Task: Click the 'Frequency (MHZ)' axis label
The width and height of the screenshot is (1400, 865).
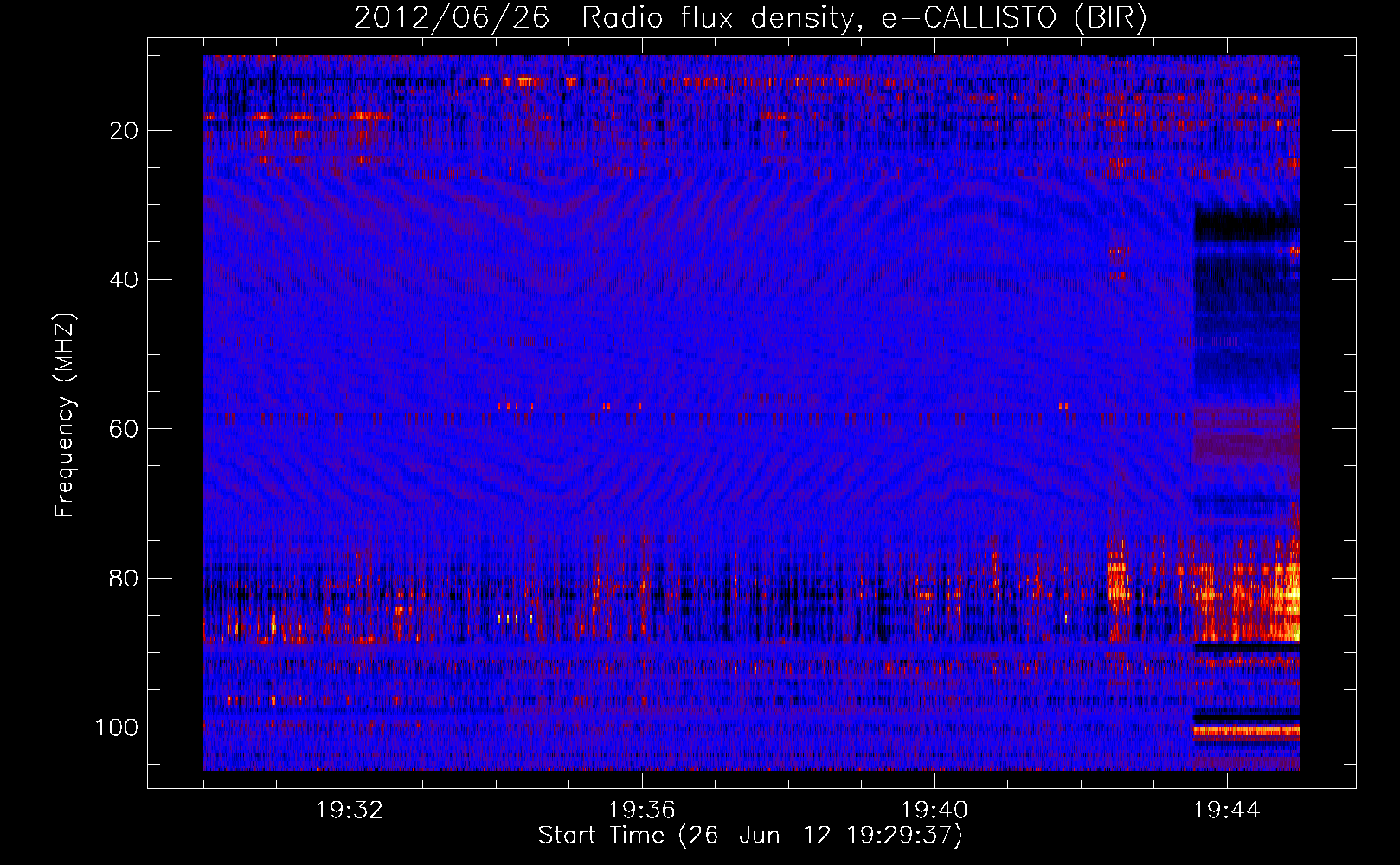Action: [x=65, y=415]
